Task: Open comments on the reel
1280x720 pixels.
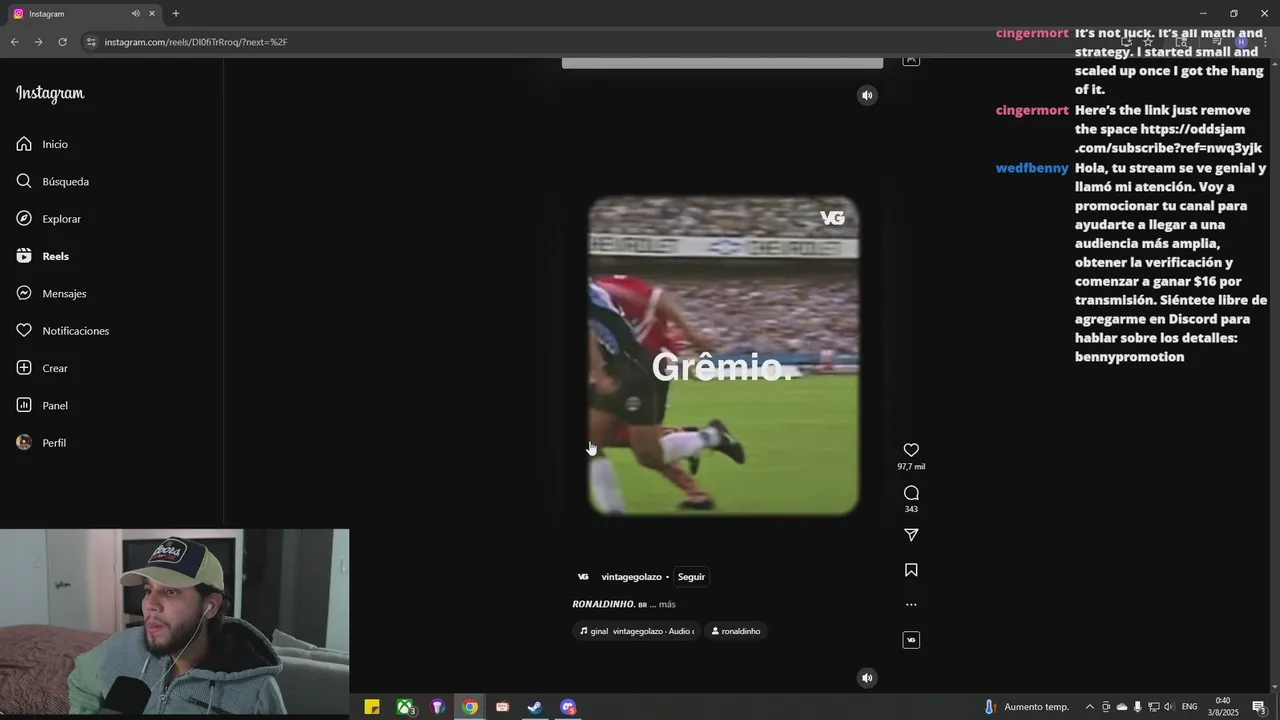Action: [x=911, y=493]
